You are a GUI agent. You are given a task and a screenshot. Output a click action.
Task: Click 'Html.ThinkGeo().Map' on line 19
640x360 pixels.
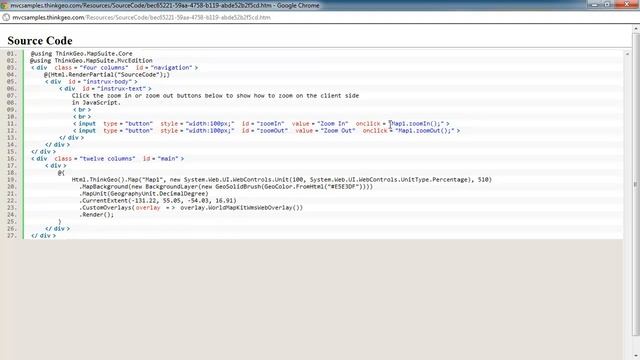coord(106,180)
